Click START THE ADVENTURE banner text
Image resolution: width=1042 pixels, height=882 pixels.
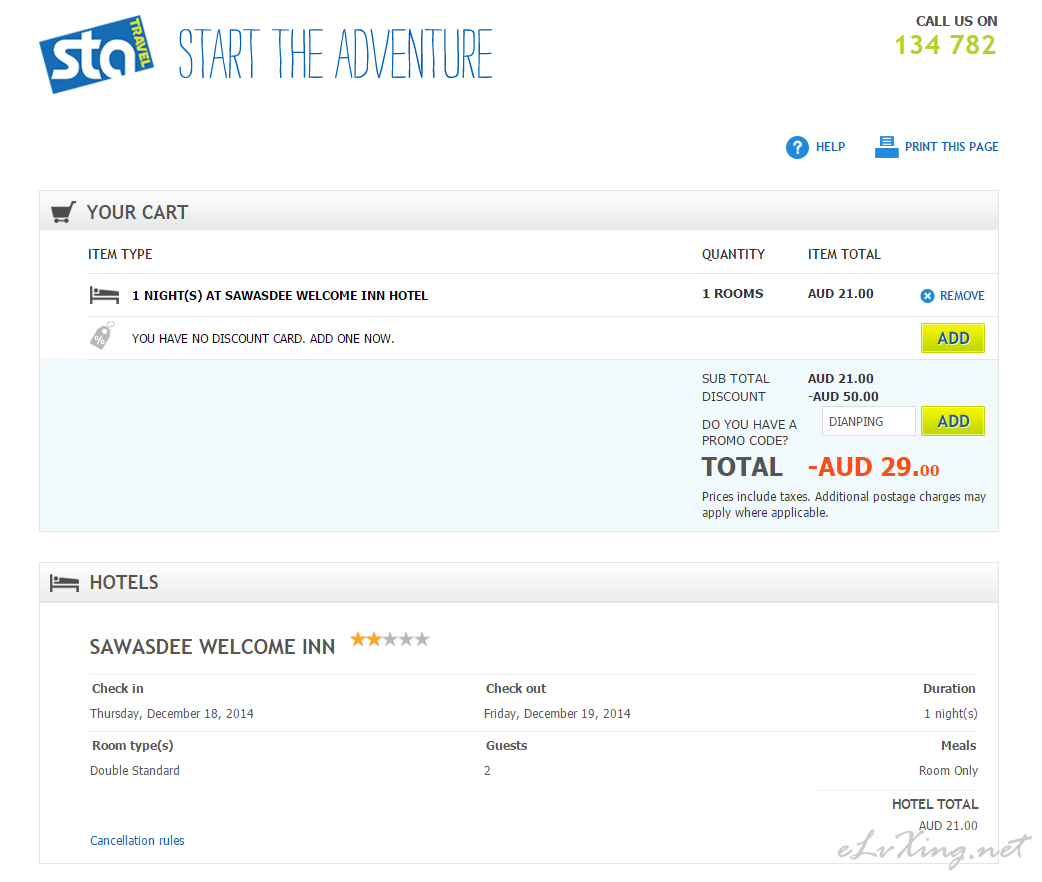coord(336,54)
